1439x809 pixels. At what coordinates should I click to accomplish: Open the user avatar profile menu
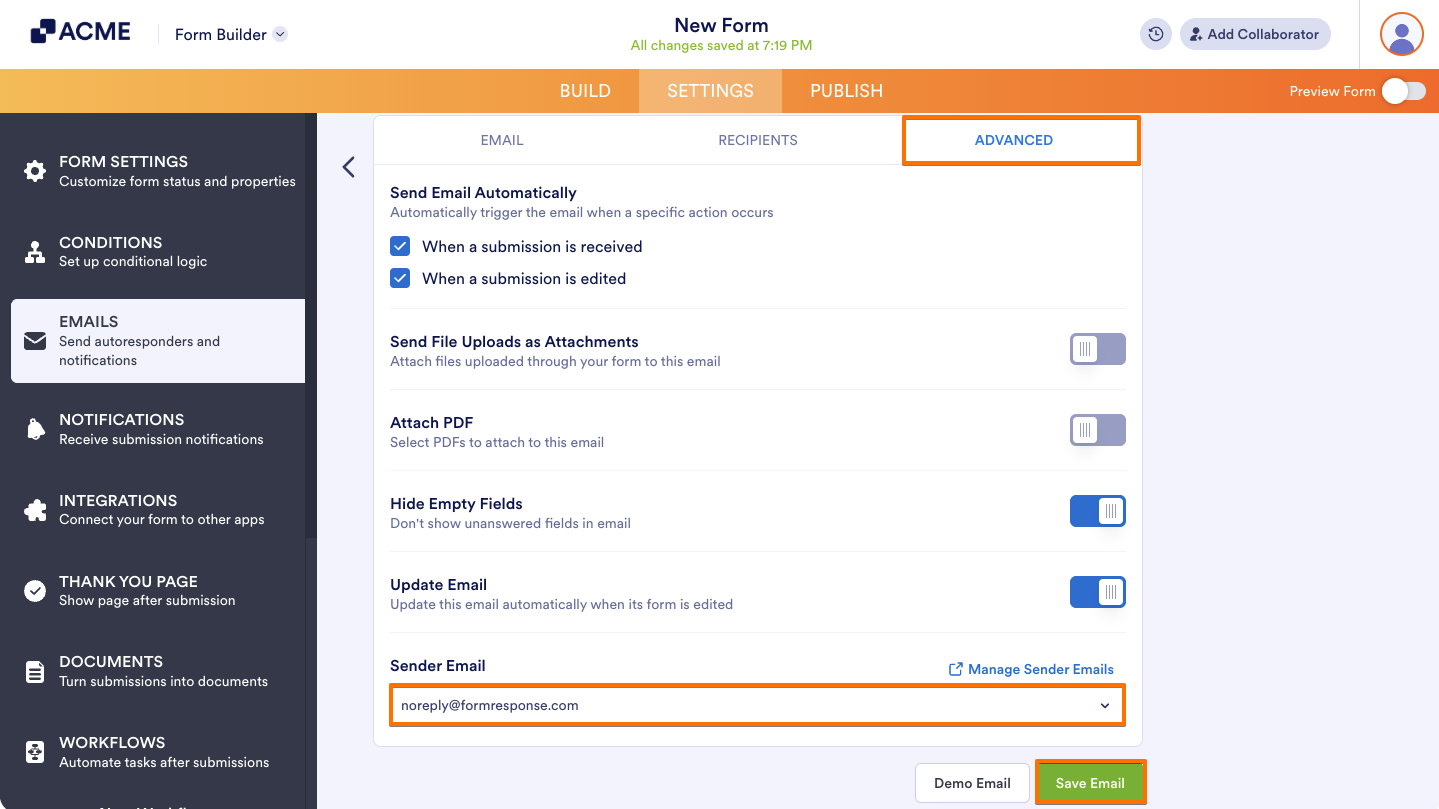1402,34
